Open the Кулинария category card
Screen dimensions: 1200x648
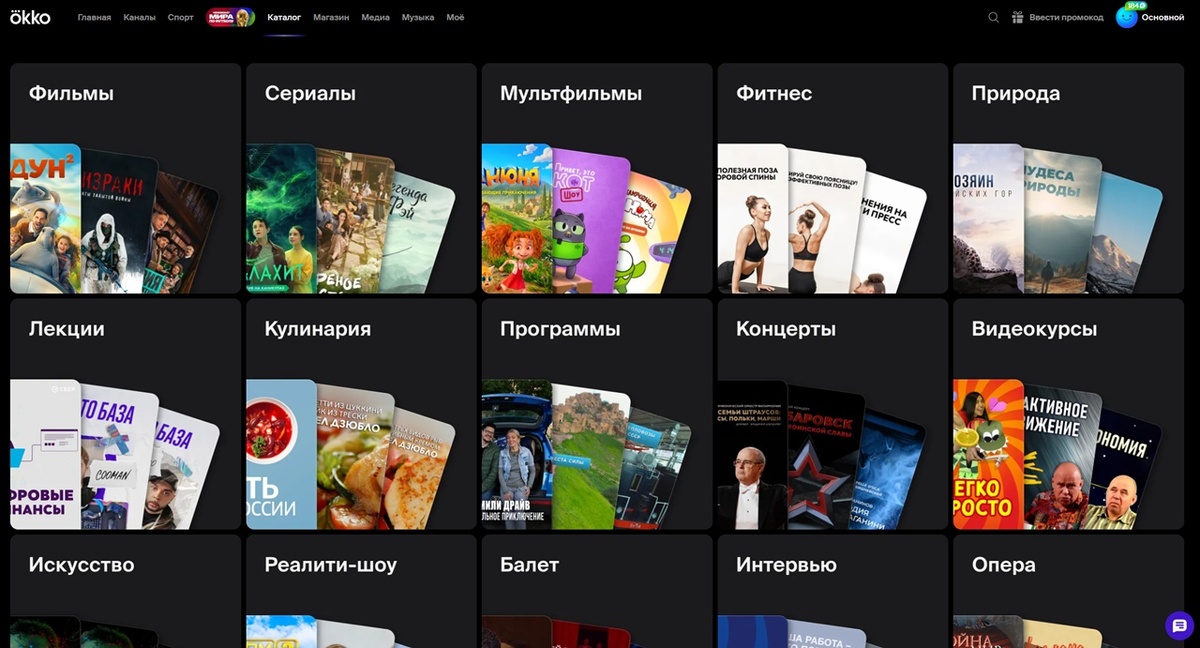click(x=361, y=414)
